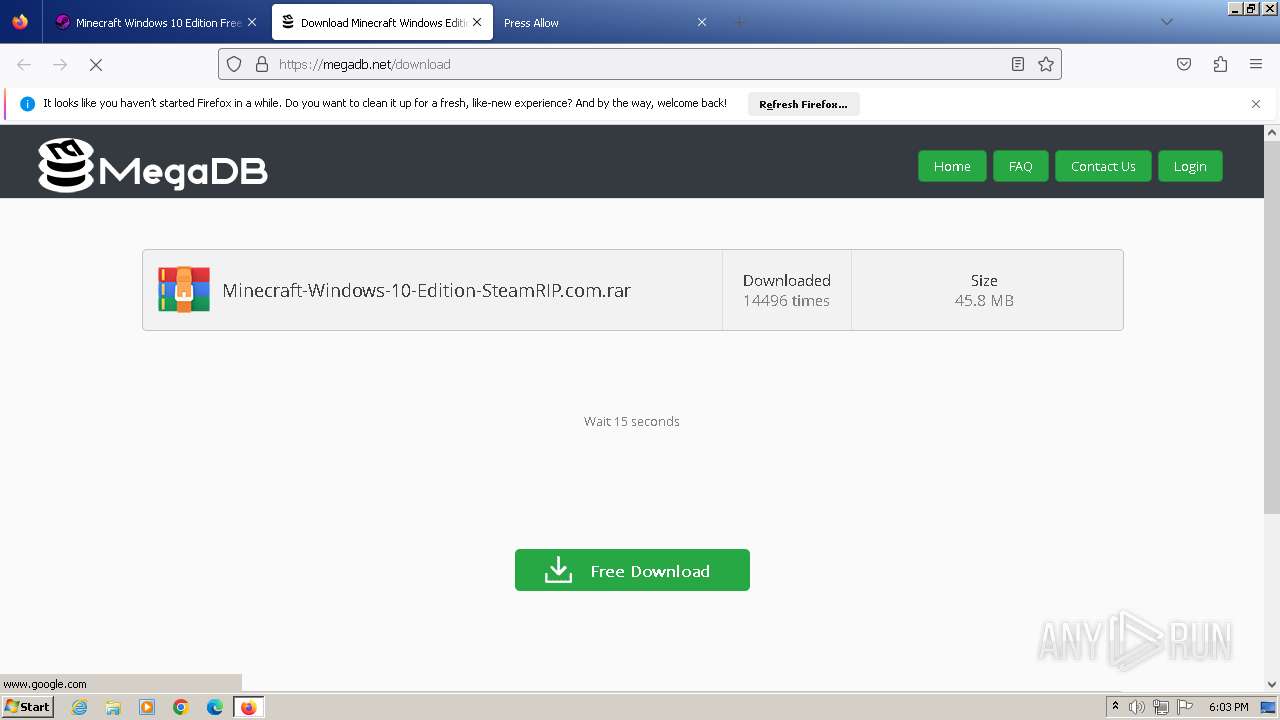The image size is (1280, 720).
Task: Open the Home page button
Action: tap(952, 166)
